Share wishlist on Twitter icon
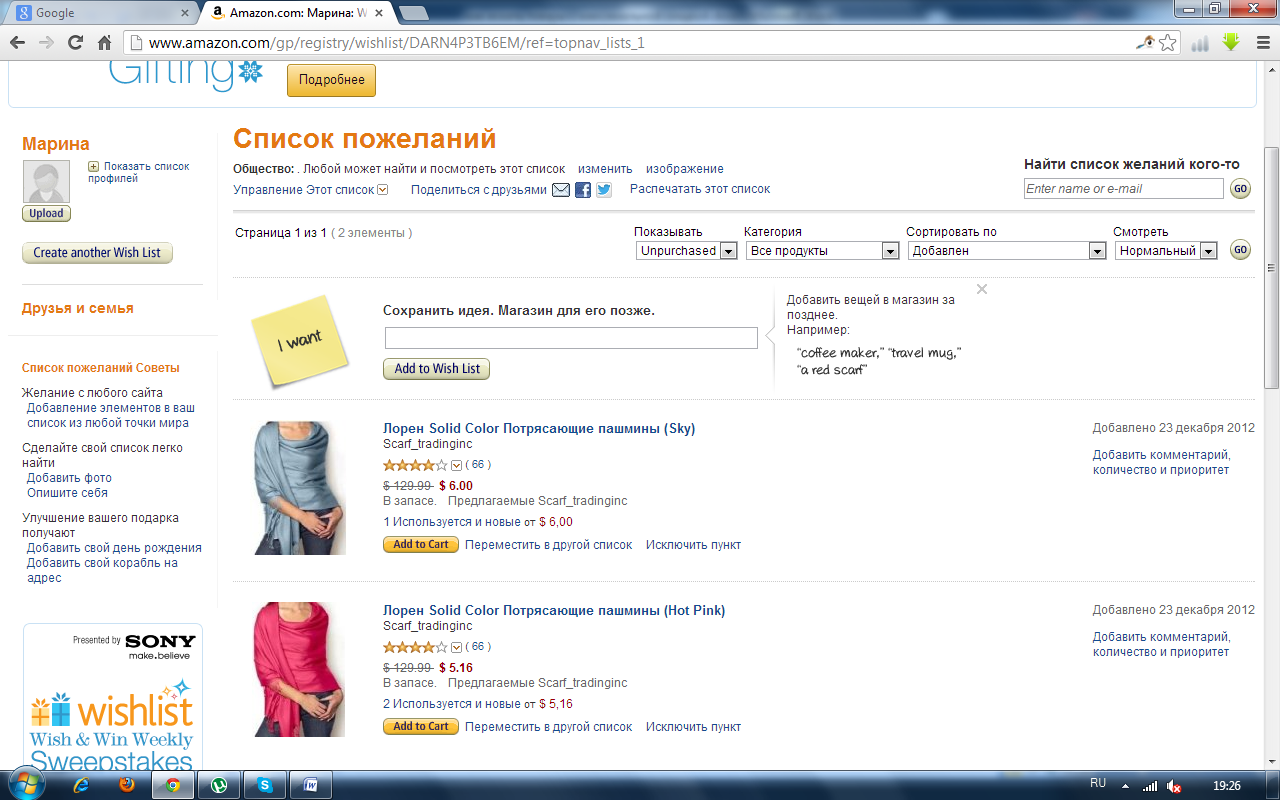Image resolution: width=1280 pixels, height=800 pixels. (604, 190)
